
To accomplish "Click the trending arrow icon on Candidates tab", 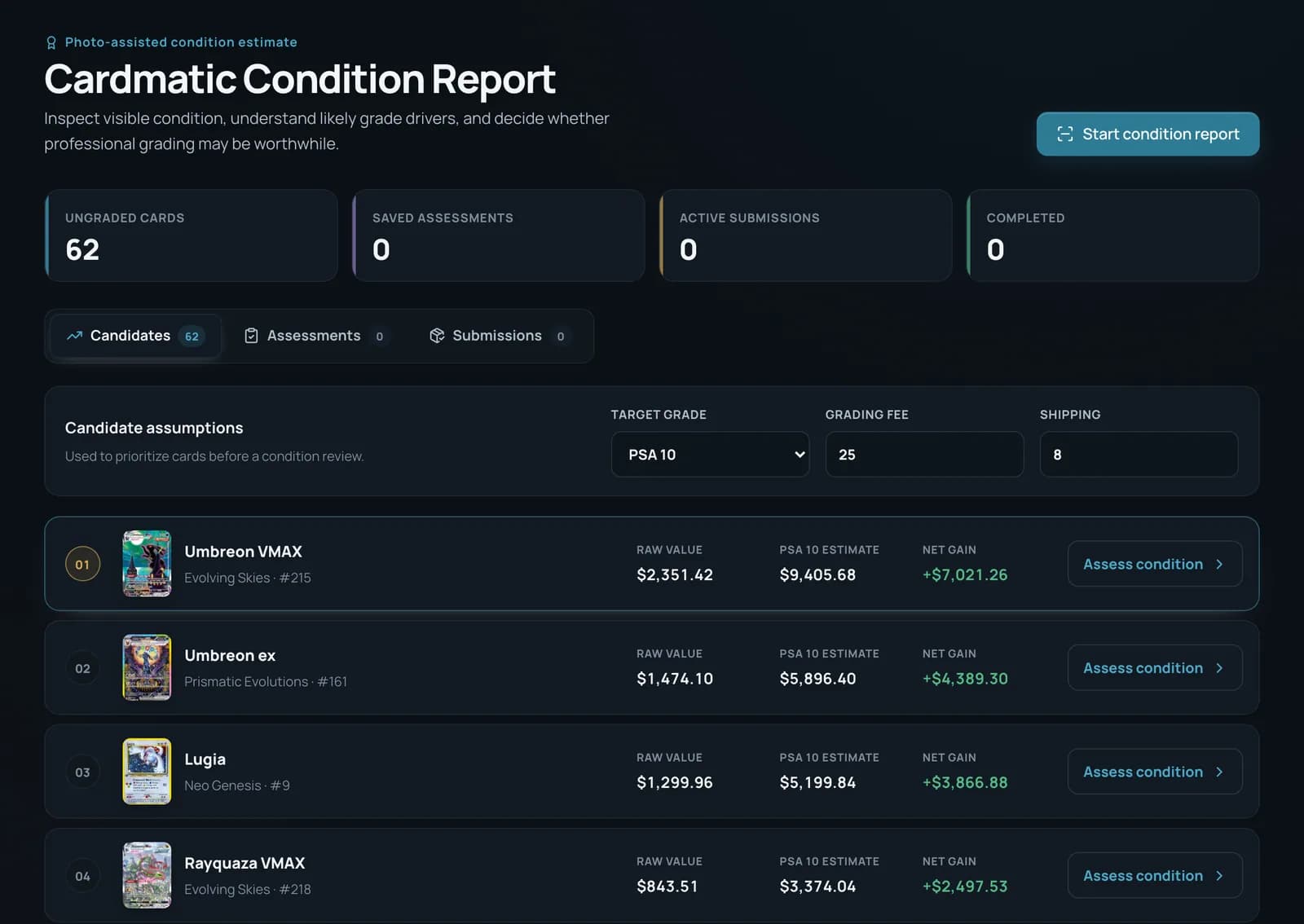I will point(74,336).
